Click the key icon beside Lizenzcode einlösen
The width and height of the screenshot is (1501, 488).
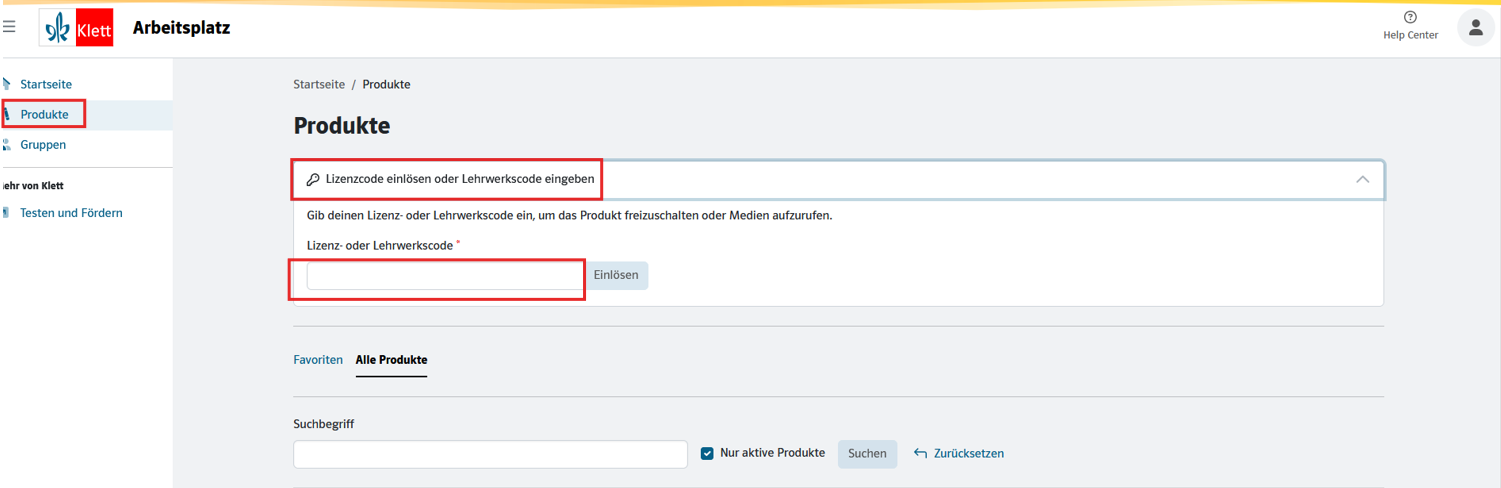[313, 180]
